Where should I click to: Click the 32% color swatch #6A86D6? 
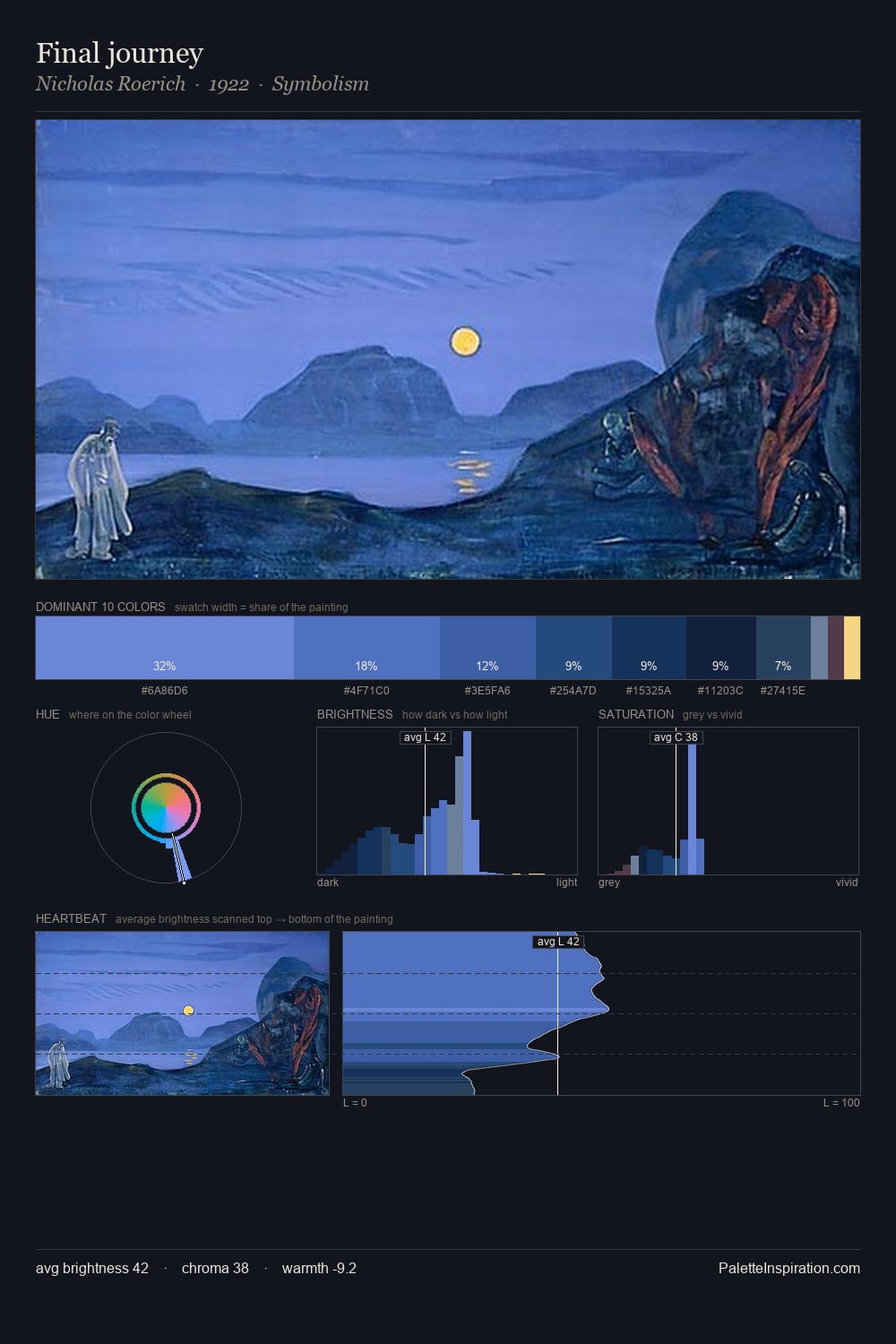point(165,648)
